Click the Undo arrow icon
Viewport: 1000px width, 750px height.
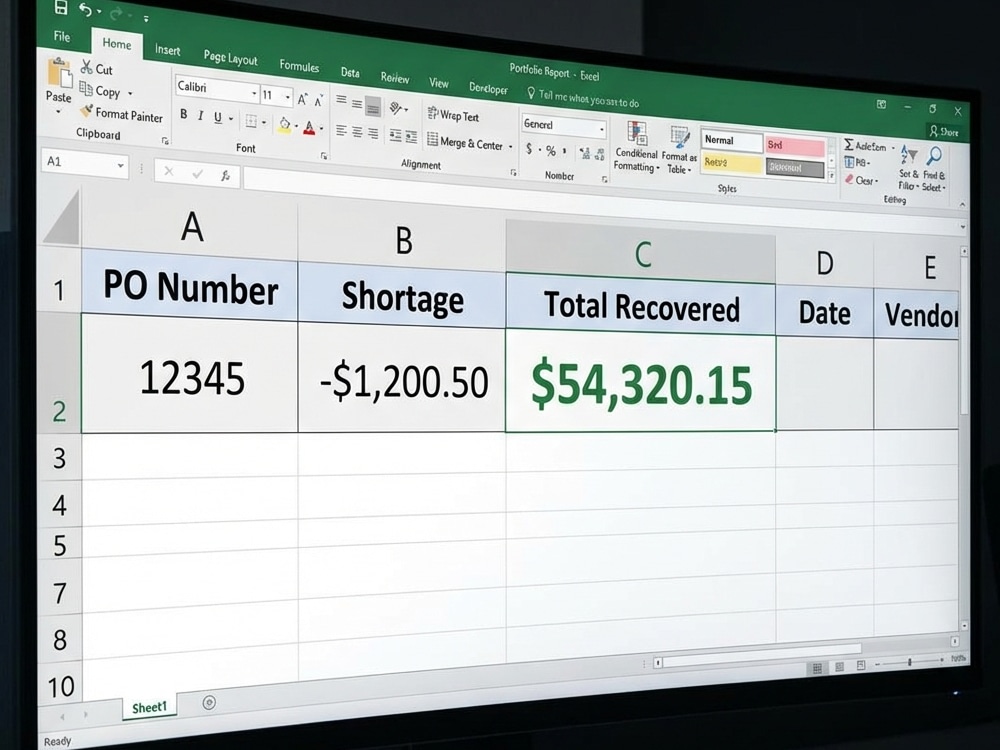86,10
